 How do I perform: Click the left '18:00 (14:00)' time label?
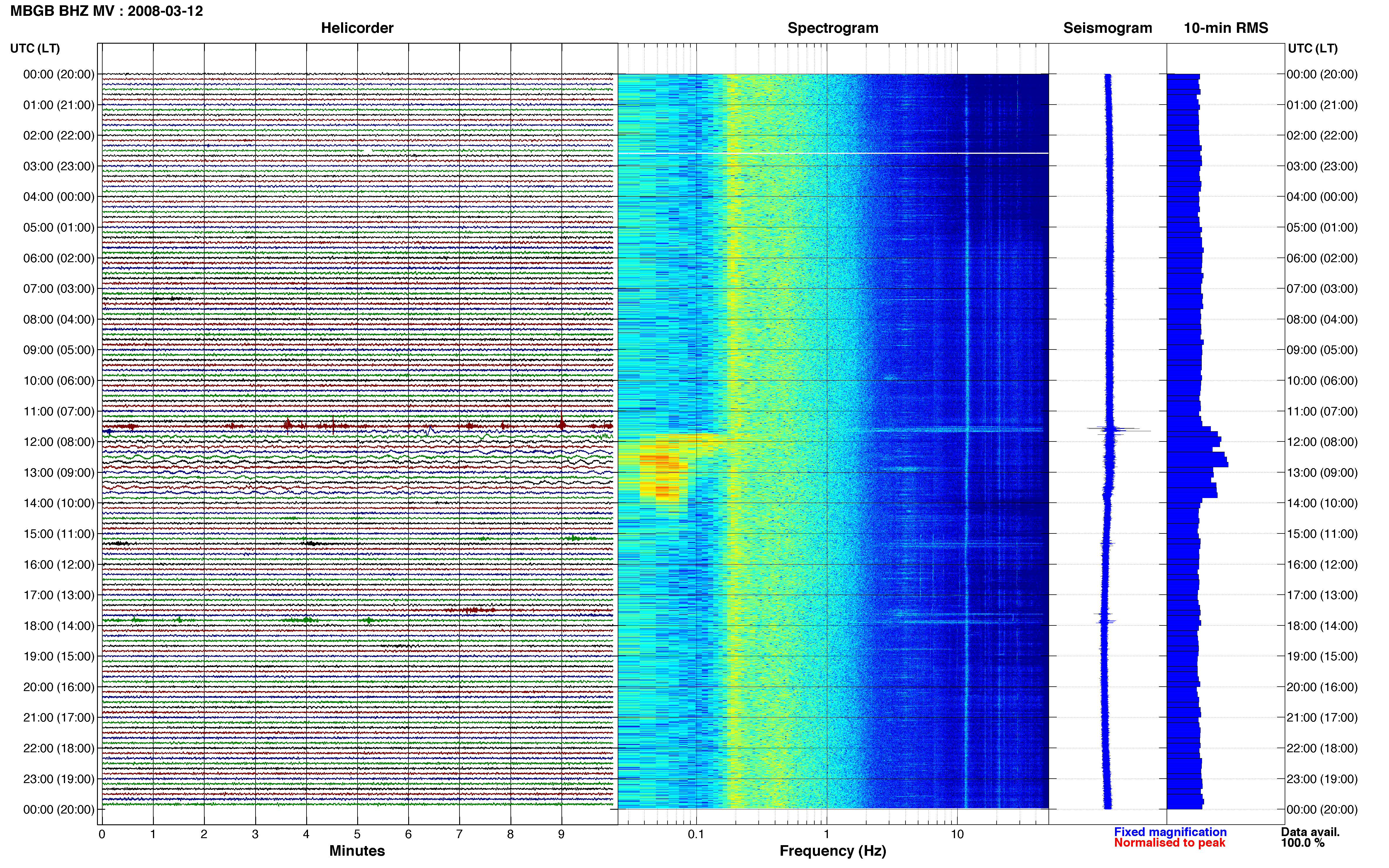(x=59, y=626)
